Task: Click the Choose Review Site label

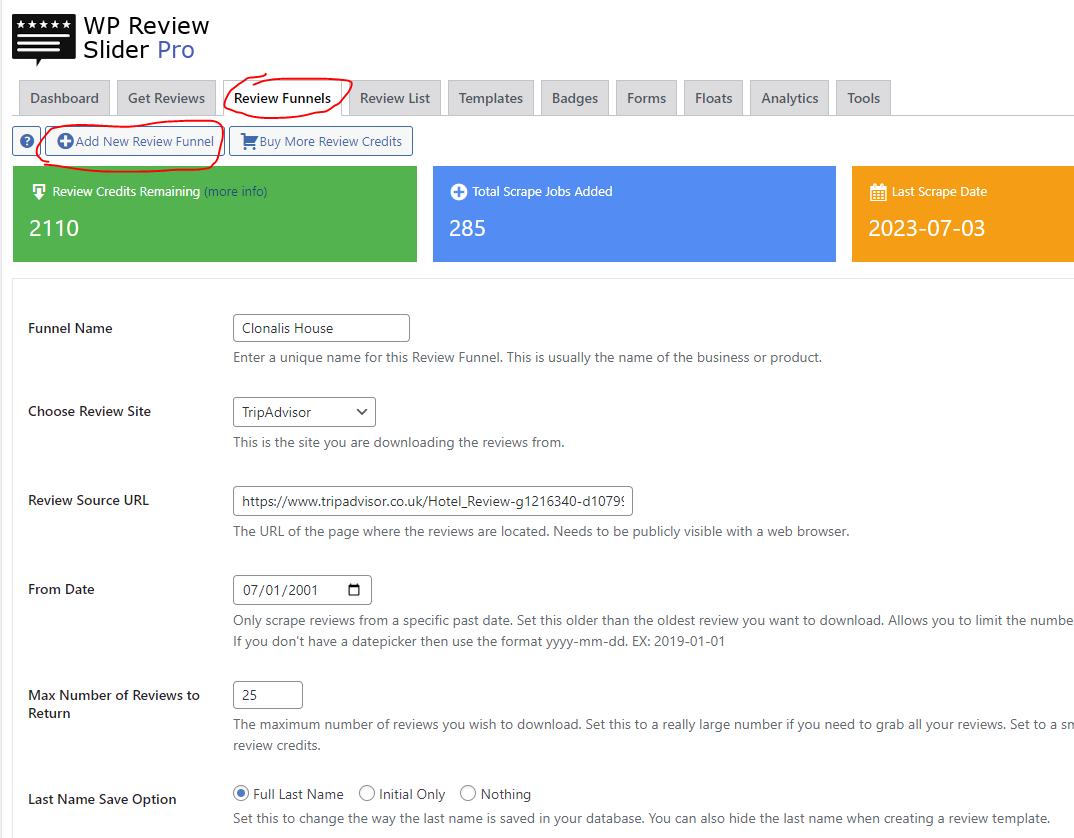Action: coord(90,411)
